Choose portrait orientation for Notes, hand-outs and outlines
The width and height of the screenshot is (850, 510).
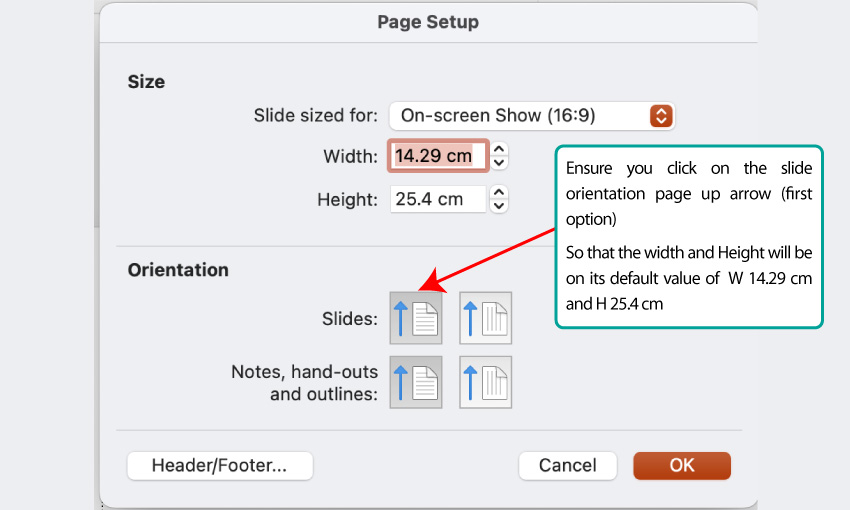(416, 382)
